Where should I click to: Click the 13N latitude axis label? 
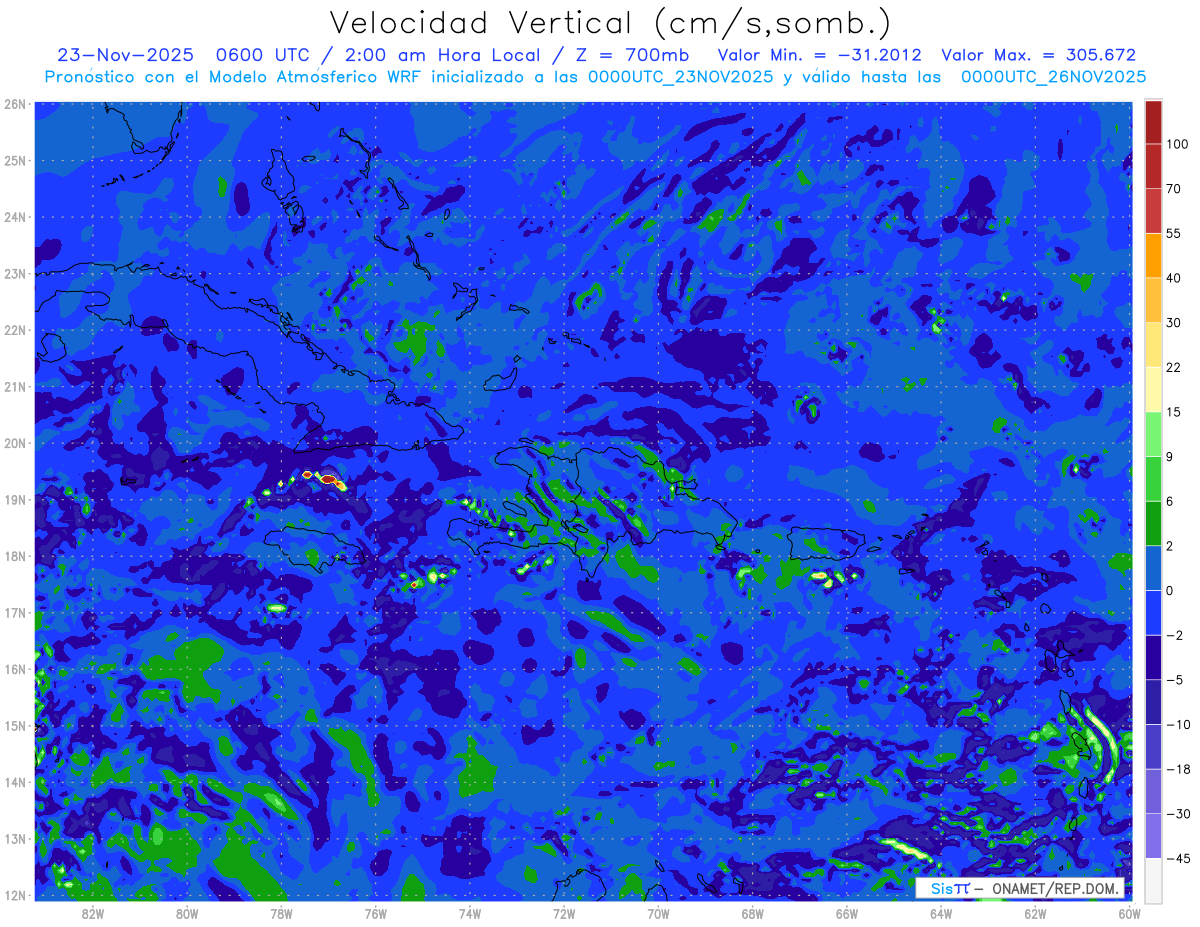pyautogui.click(x=15, y=839)
